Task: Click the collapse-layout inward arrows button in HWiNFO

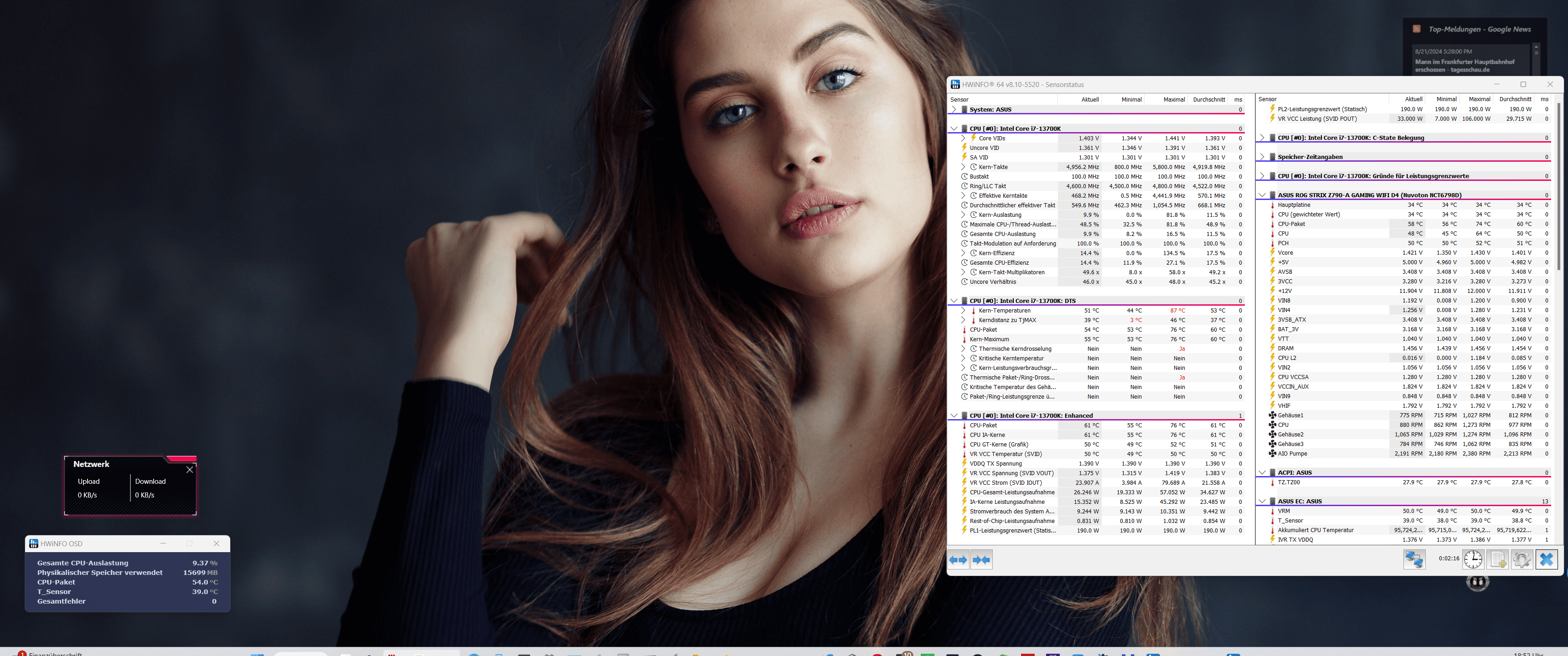Action: tap(981, 560)
